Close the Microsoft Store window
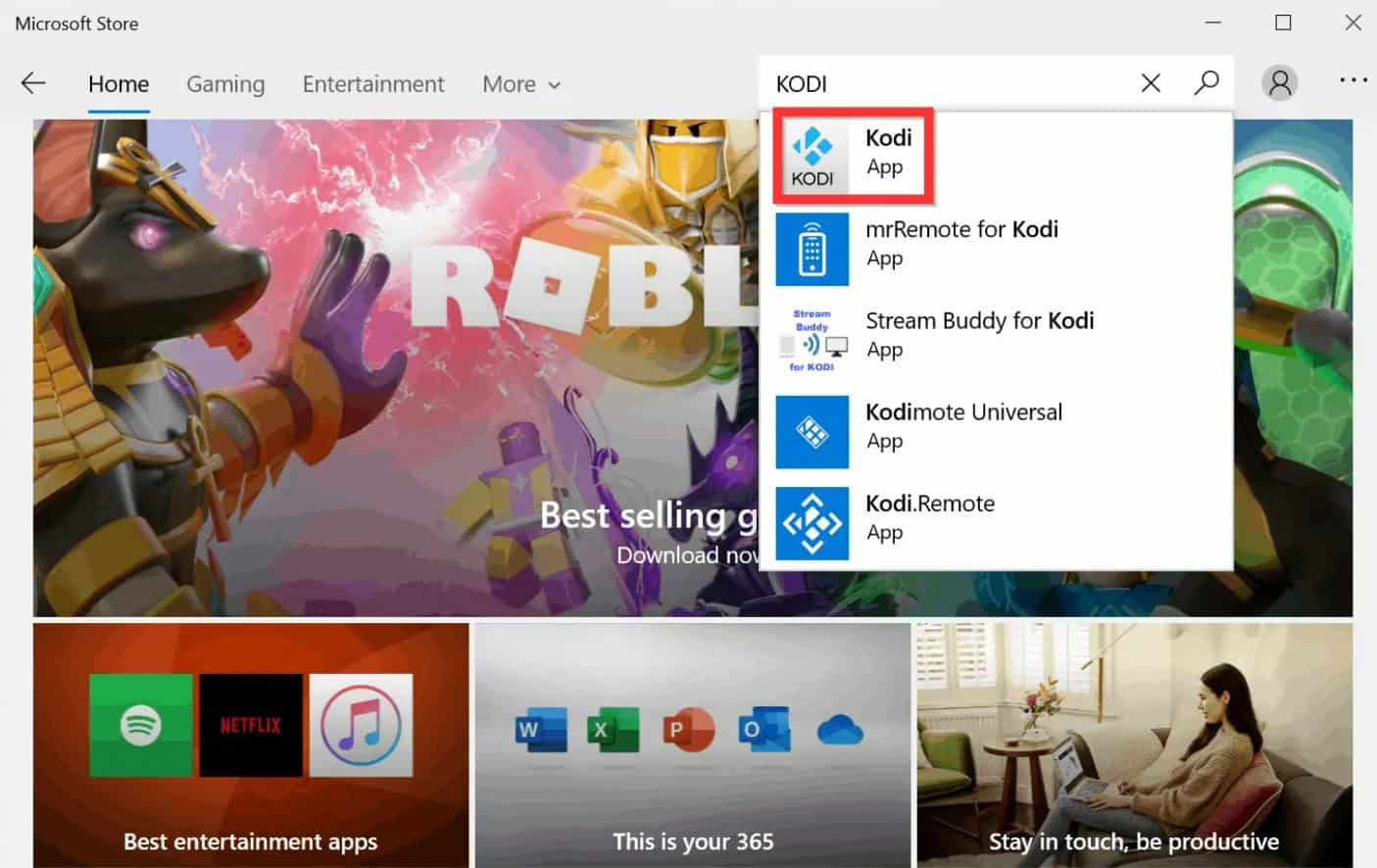 [1352, 23]
